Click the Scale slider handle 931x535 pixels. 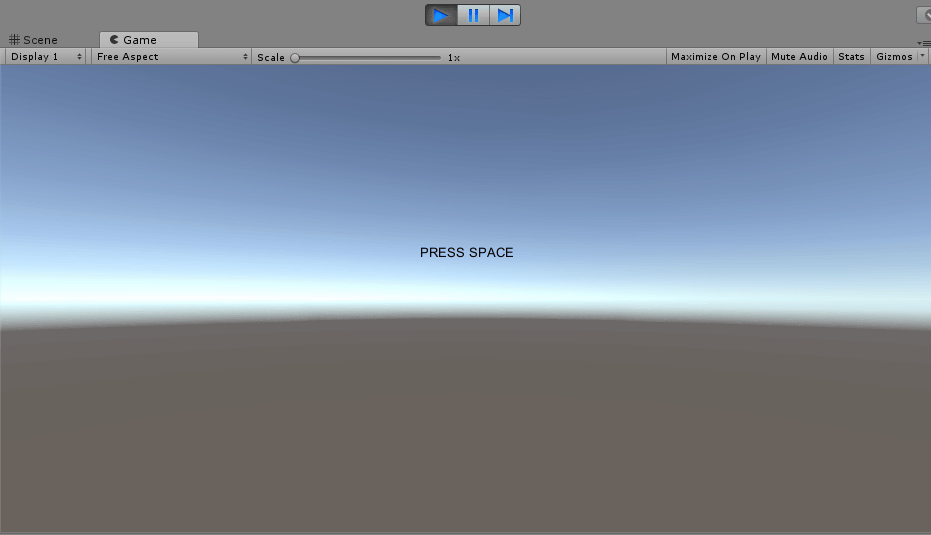[x=295, y=58]
